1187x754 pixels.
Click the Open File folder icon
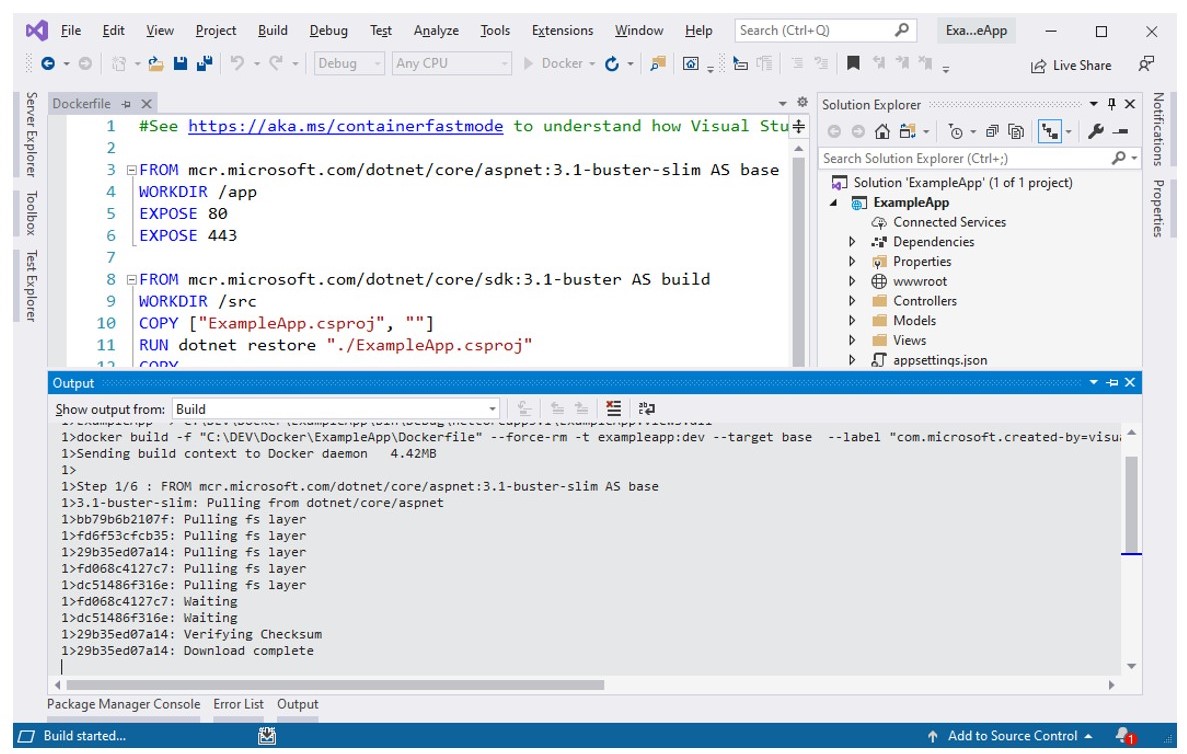155,64
